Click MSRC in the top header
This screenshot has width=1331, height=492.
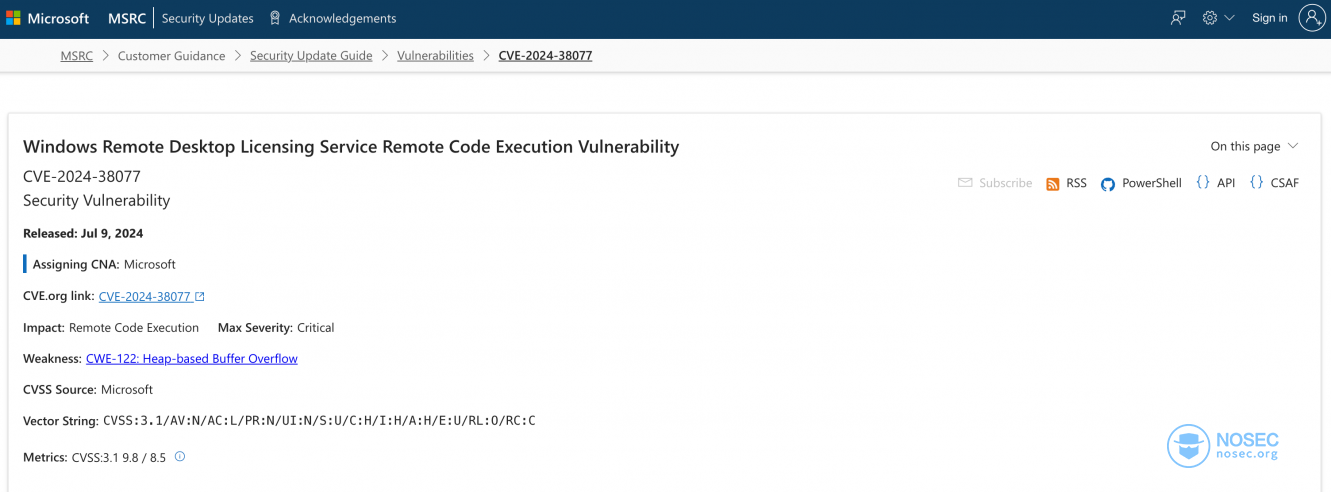[x=127, y=18]
